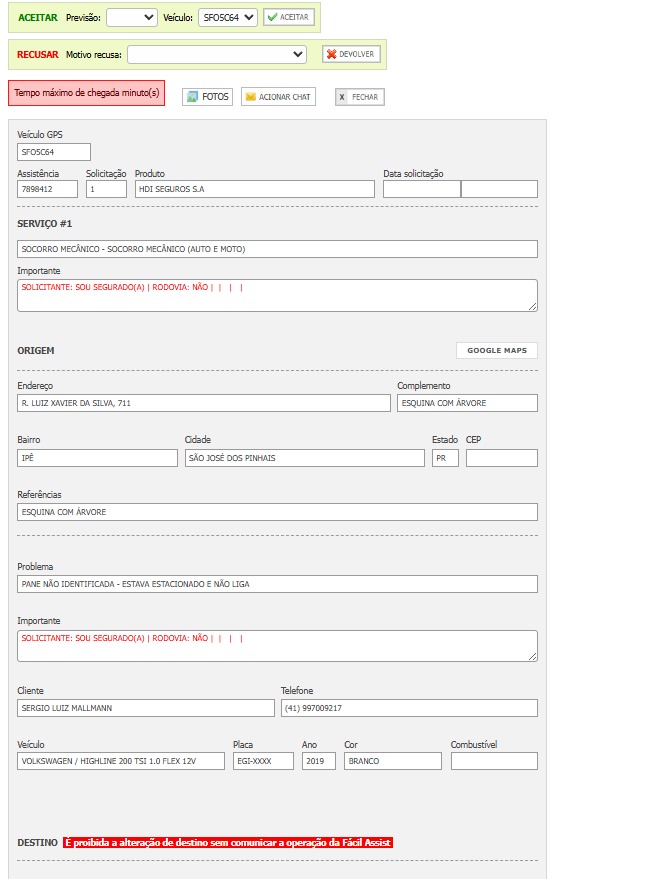This screenshot has height=879, width=663.
Task: Select the Solicitação field
Action: click(x=106, y=189)
